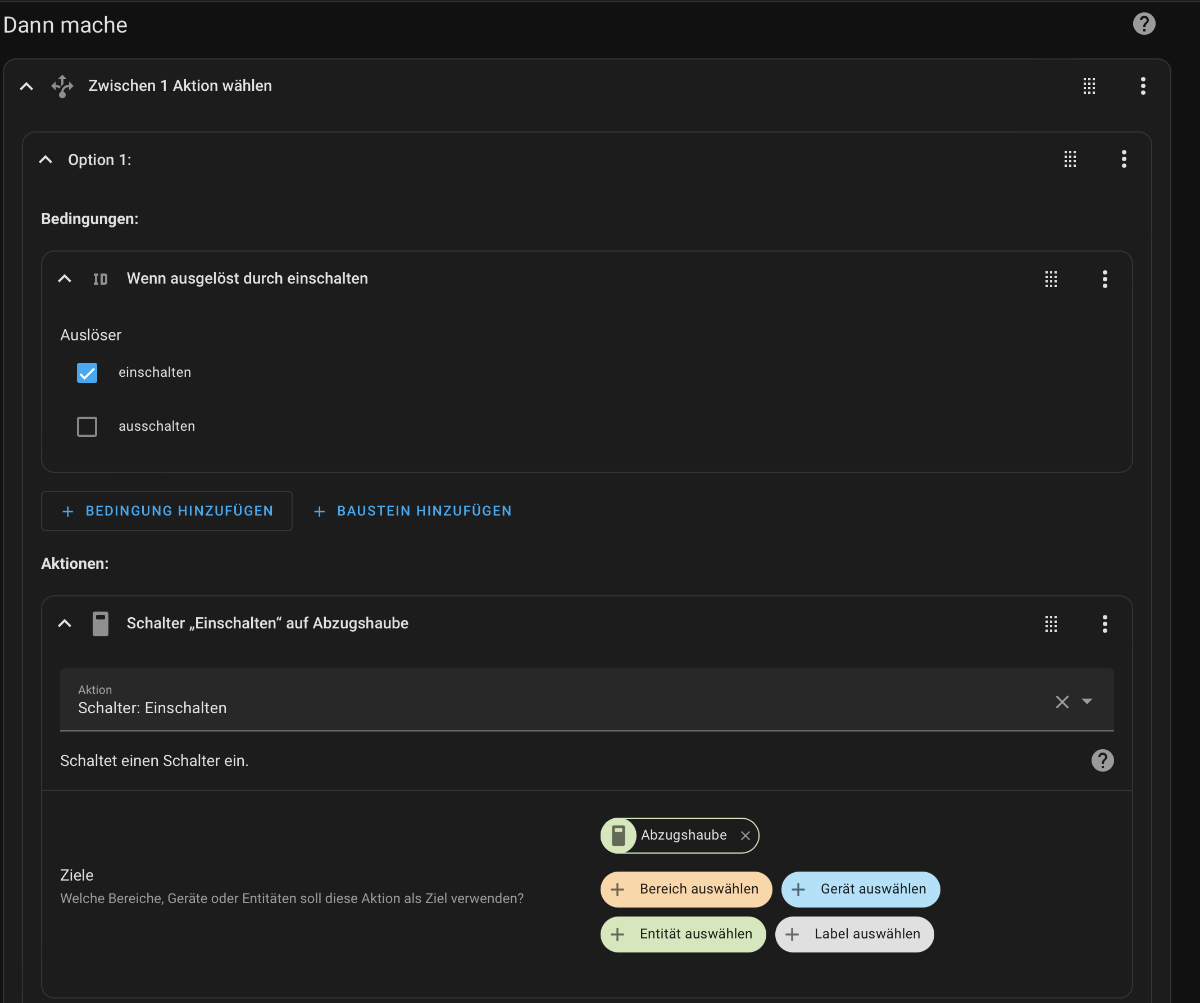1200x1003 pixels.
Task: Enable the 'ausschalten' trigger checkbox
Action: pyautogui.click(x=87, y=426)
